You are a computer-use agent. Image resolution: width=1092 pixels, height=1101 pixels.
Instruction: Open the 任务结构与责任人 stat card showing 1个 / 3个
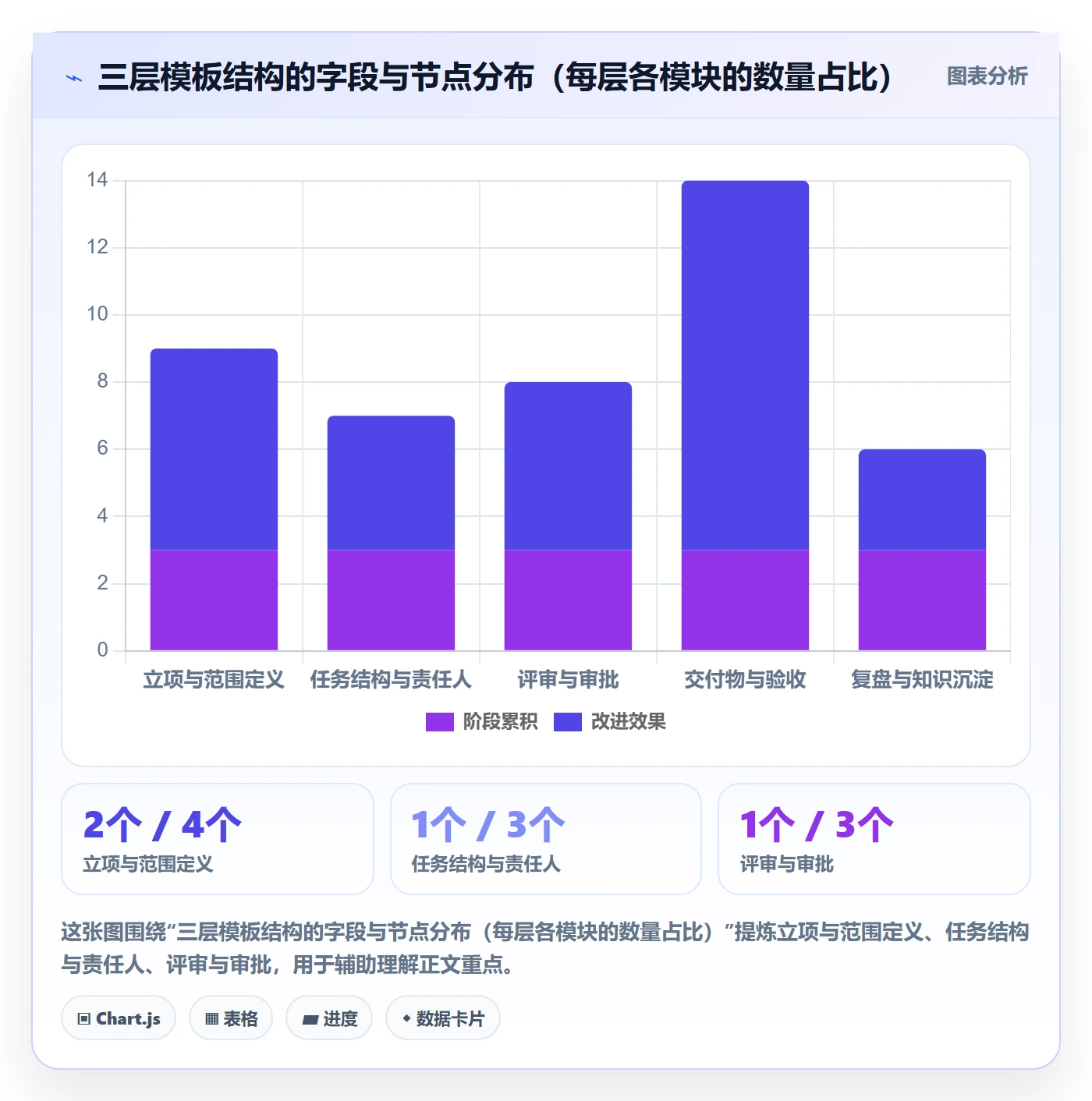(x=546, y=839)
